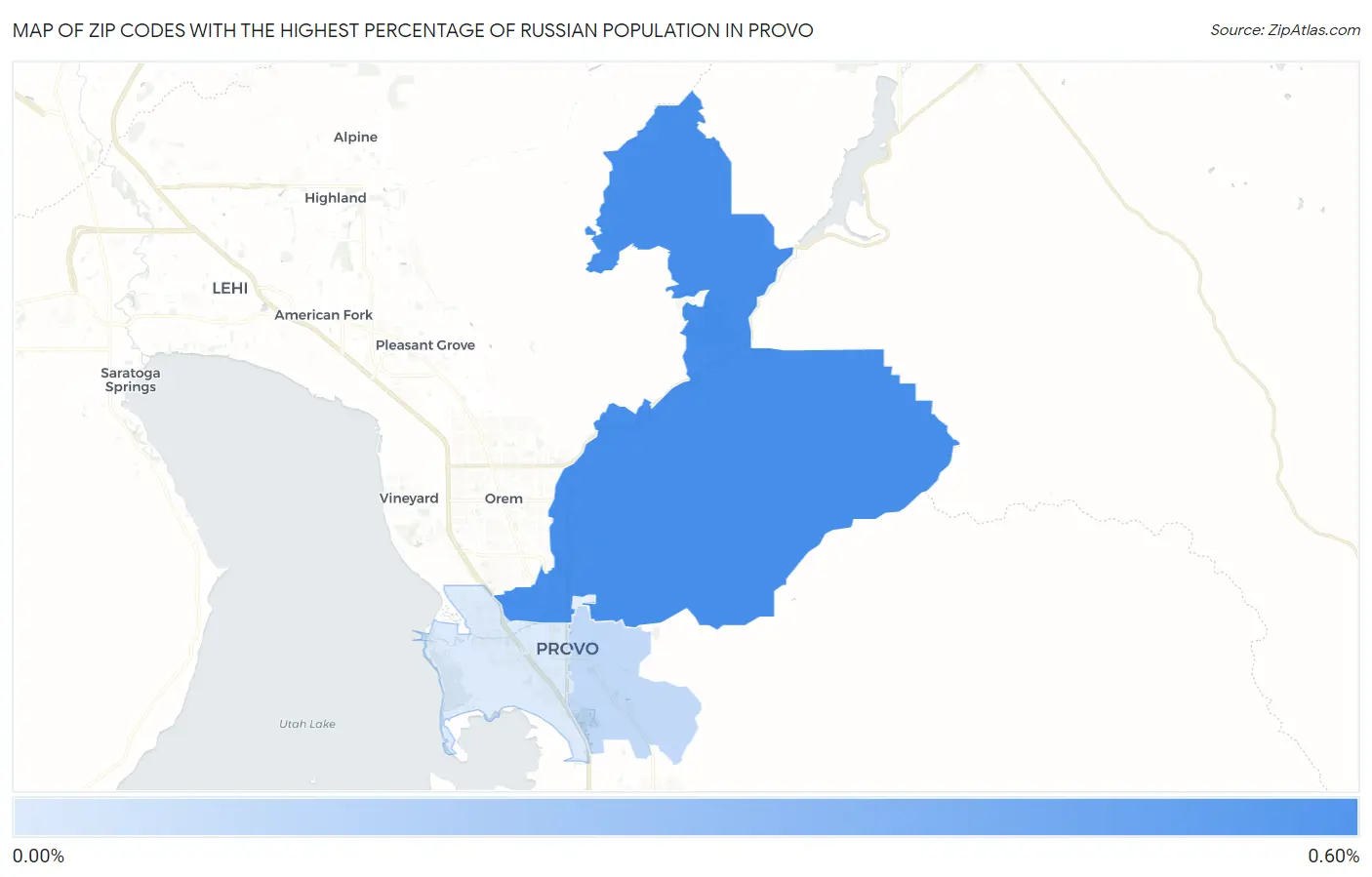Select the Saratoga Springs label
Image resolution: width=1372 pixels, height=877 pixels.
pyautogui.click(x=130, y=379)
